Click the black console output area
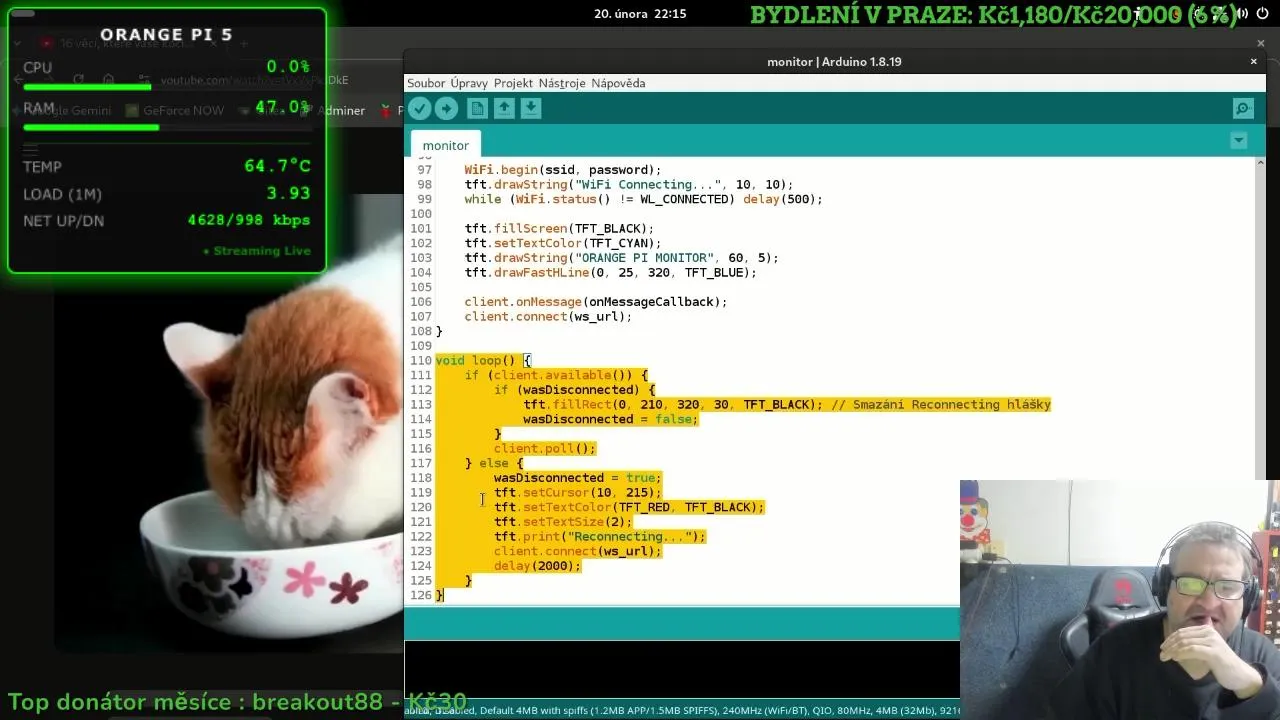The height and width of the screenshot is (720, 1280). [x=682, y=671]
